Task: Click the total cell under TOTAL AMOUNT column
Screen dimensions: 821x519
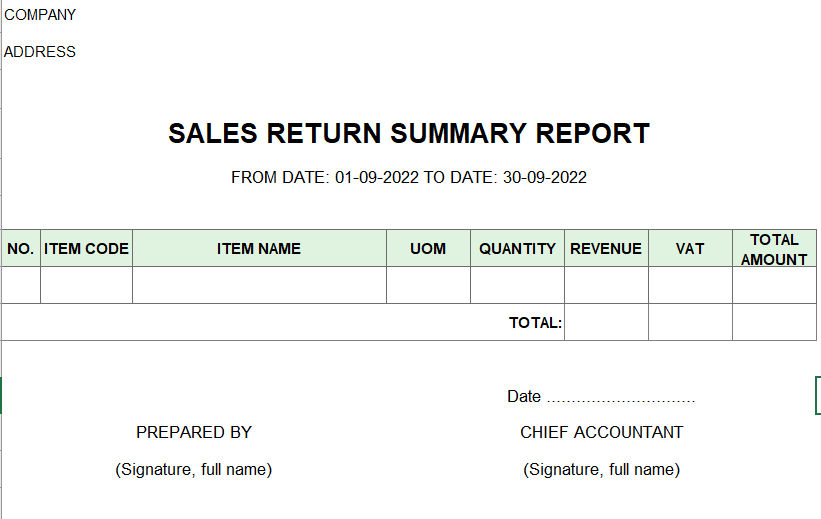Action: click(774, 322)
